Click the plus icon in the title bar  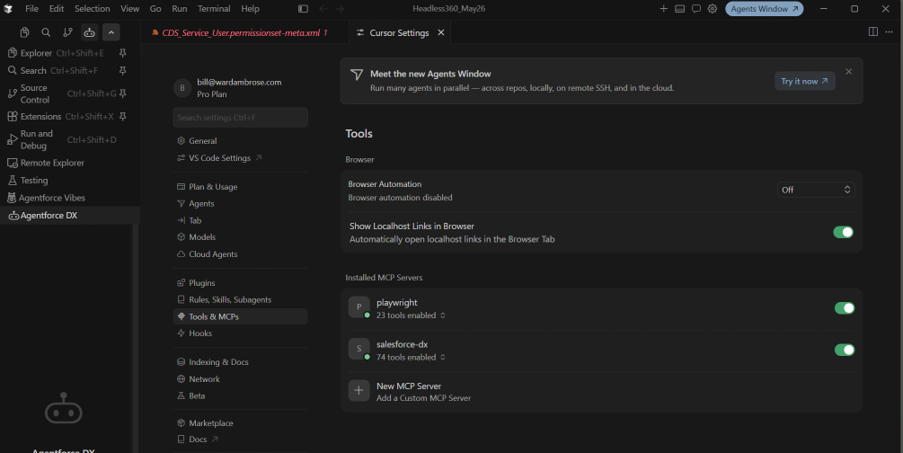pyautogui.click(x=663, y=9)
